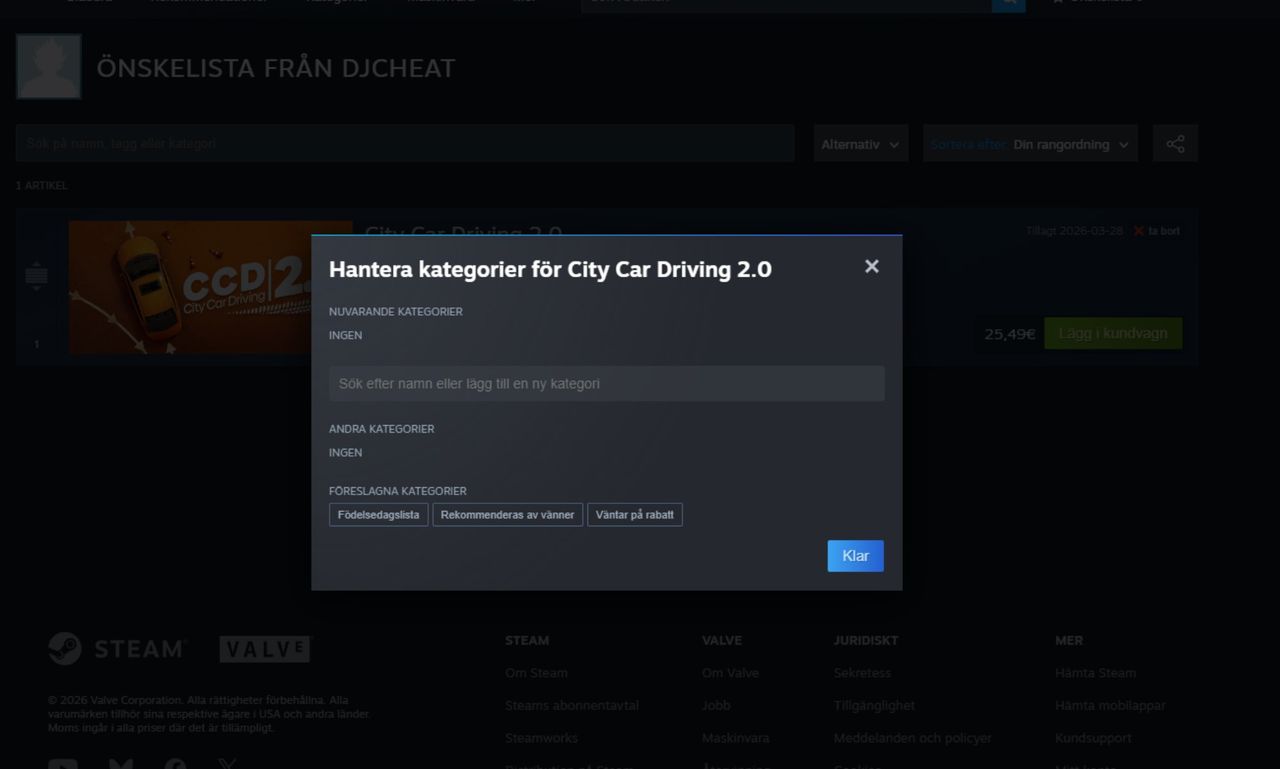Open the Sekretess footer link
This screenshot has width=1280, height=769.
click(x=862, y=673)
